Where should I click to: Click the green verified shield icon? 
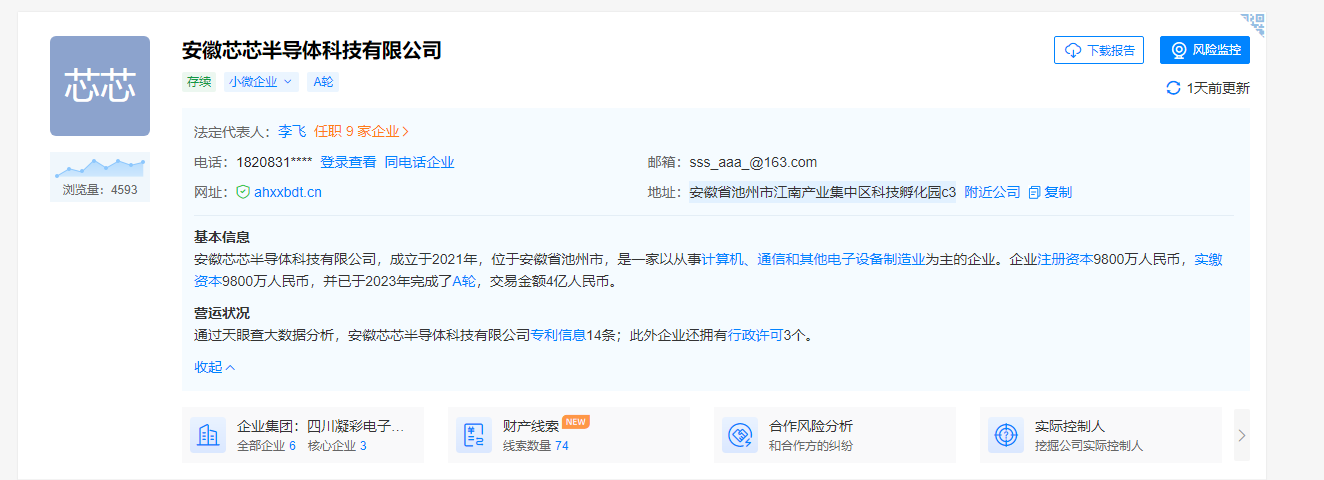(x=243, y=192)
